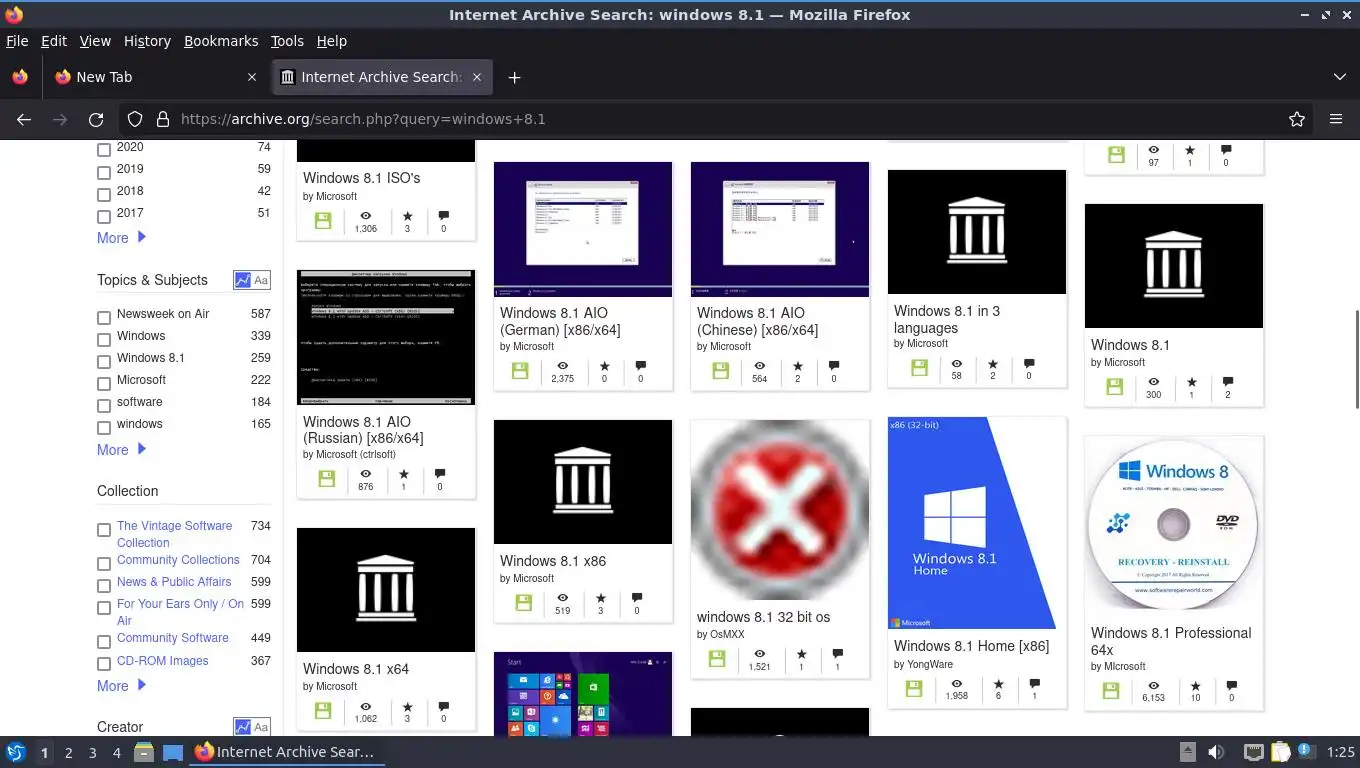Open the file manager from the taskbar

click(x=144, y=752)
